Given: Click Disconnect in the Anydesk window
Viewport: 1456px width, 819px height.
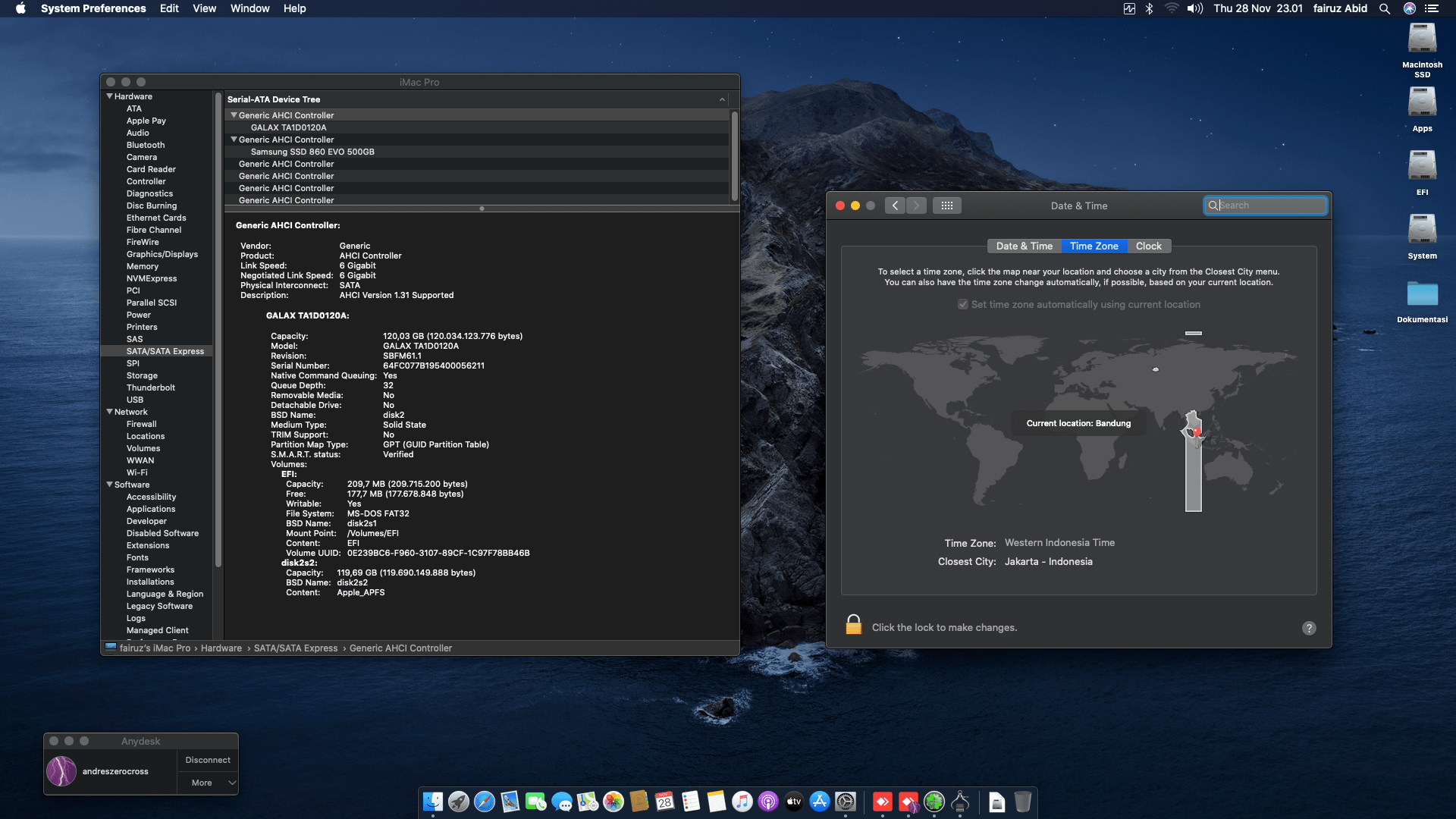Looking at the screenshot, I should point(207,759).
